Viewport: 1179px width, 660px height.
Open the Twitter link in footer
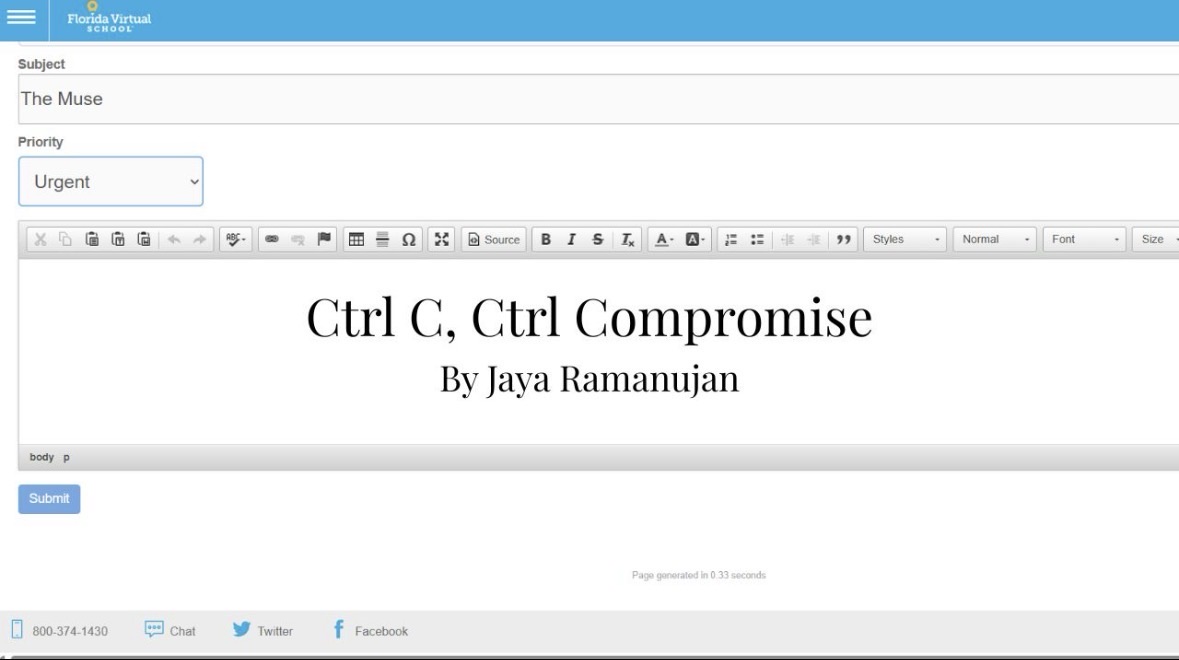point(275,631)
